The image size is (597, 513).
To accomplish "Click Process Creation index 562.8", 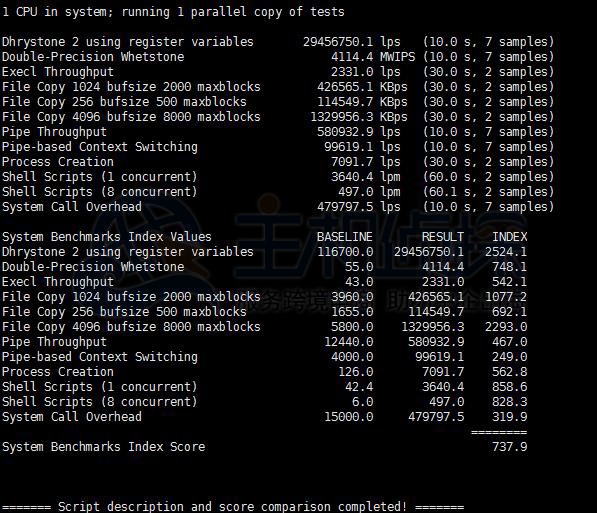I will [510, 372].
